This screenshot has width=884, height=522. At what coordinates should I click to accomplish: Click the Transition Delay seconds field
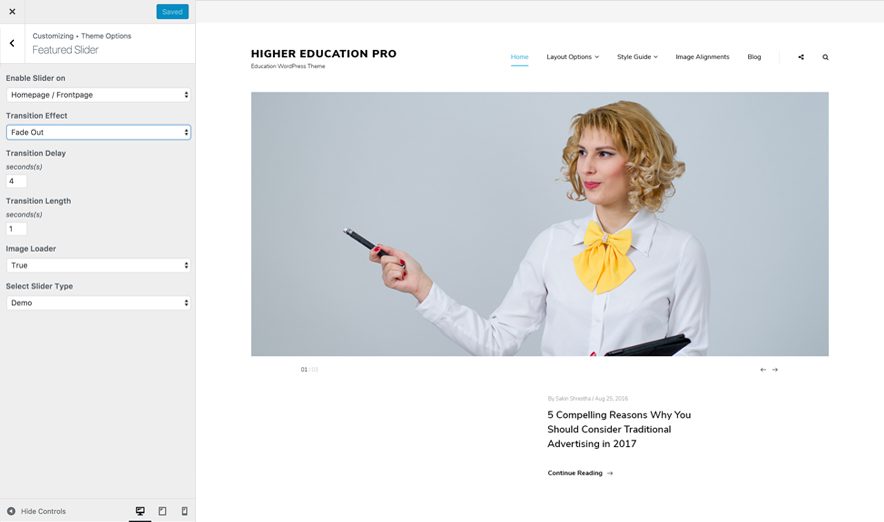click(17, 181)
